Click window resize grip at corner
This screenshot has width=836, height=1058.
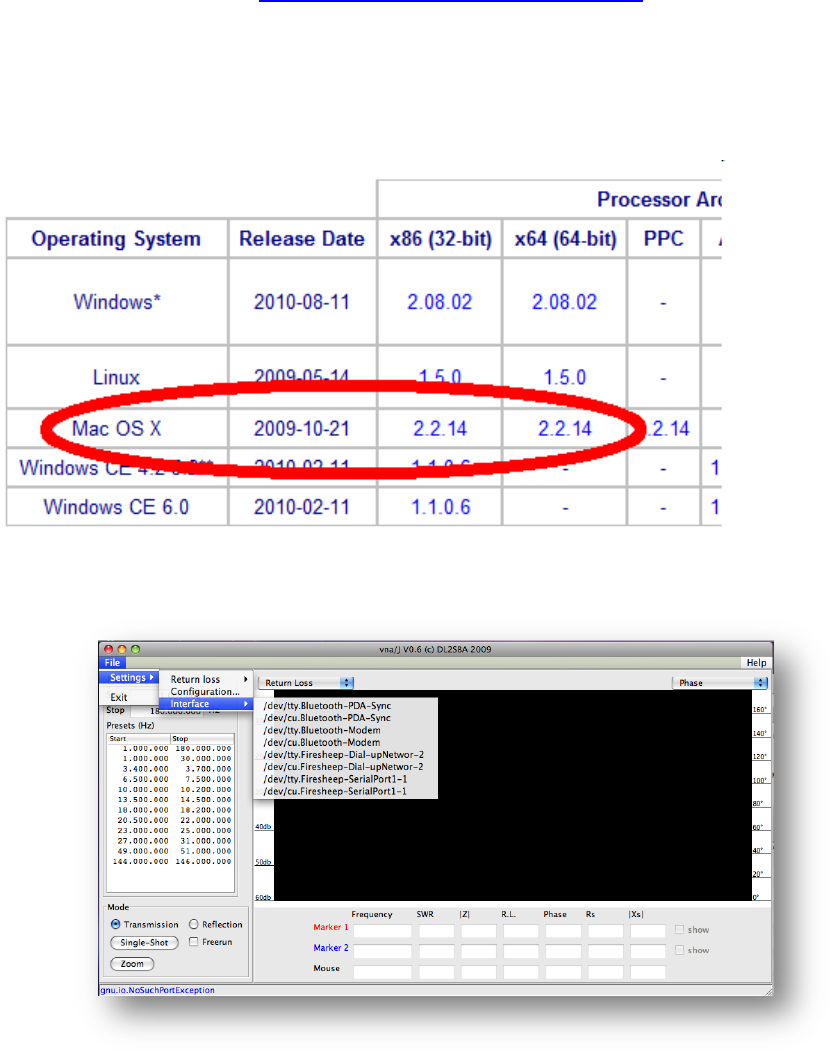769,991
